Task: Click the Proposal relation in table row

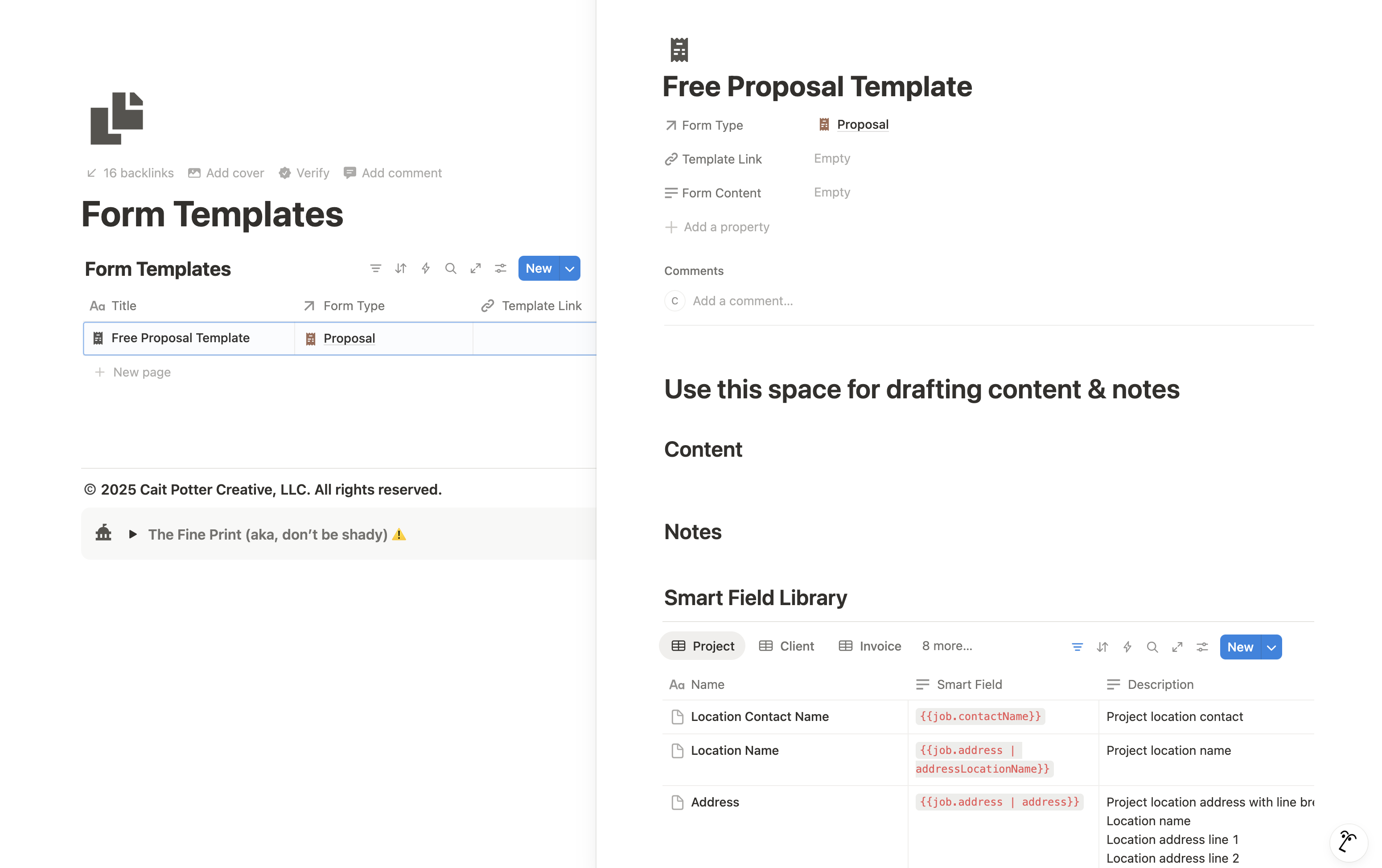Action: [349, 339]
